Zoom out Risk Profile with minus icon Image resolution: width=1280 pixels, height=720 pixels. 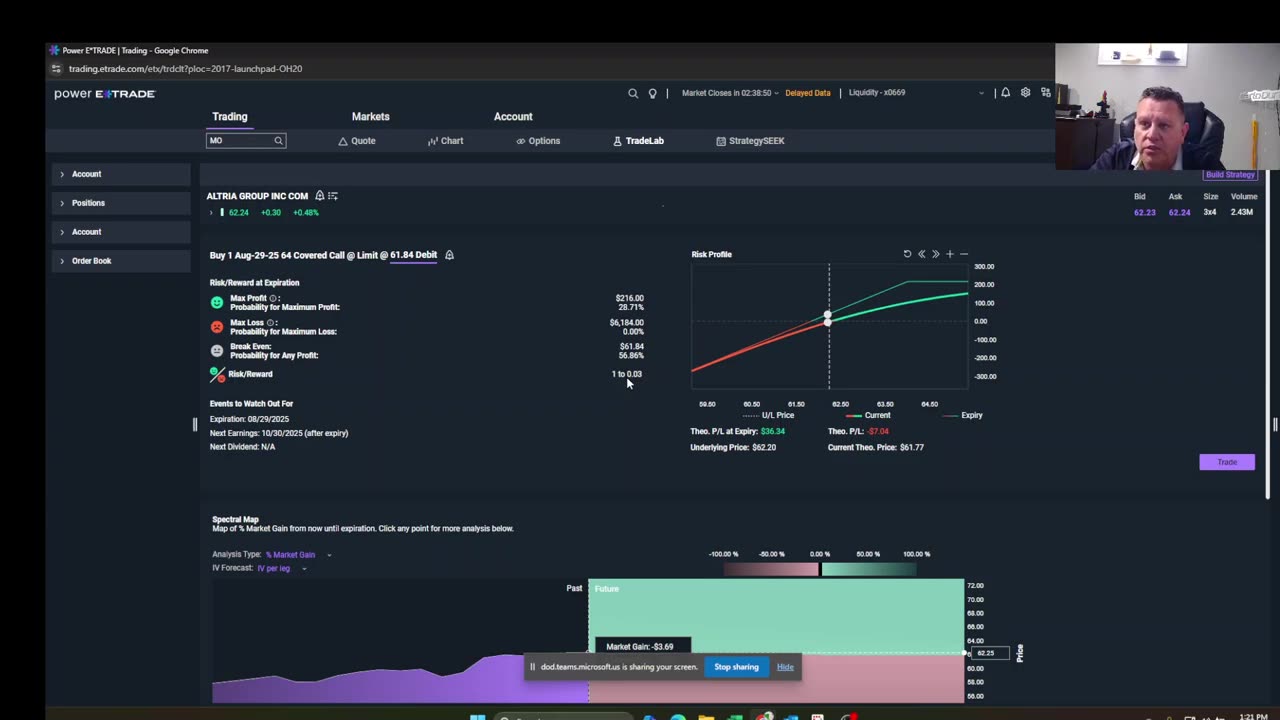coord(964,254)
